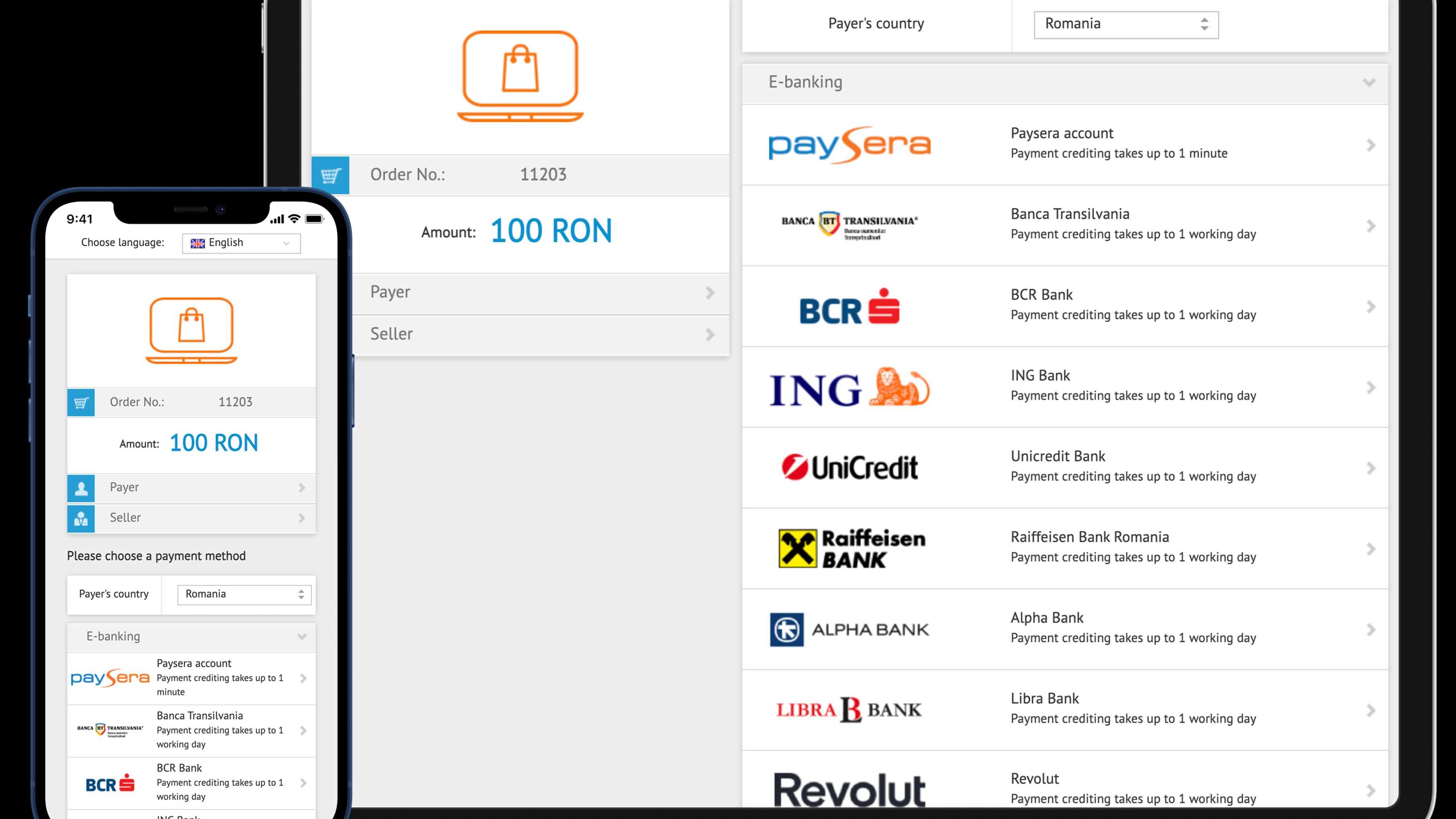
Task: Click order number 11203 on the tablet
Action: click(543, 175)
